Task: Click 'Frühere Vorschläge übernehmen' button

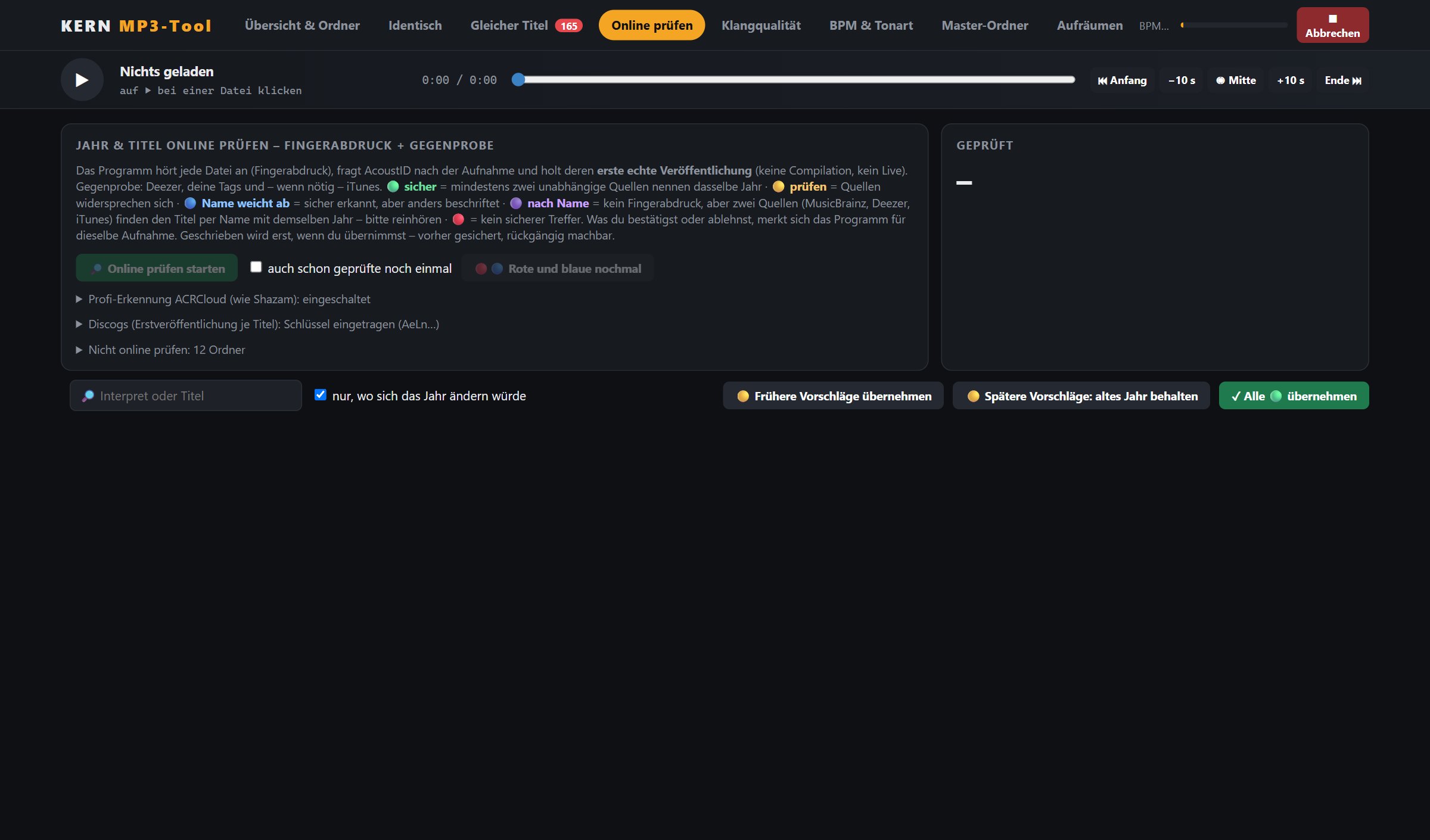Action: click(833, 396)
